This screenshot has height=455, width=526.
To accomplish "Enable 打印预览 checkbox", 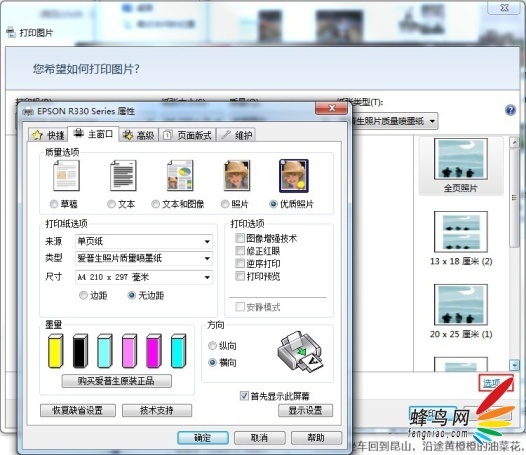I will 240,276.
